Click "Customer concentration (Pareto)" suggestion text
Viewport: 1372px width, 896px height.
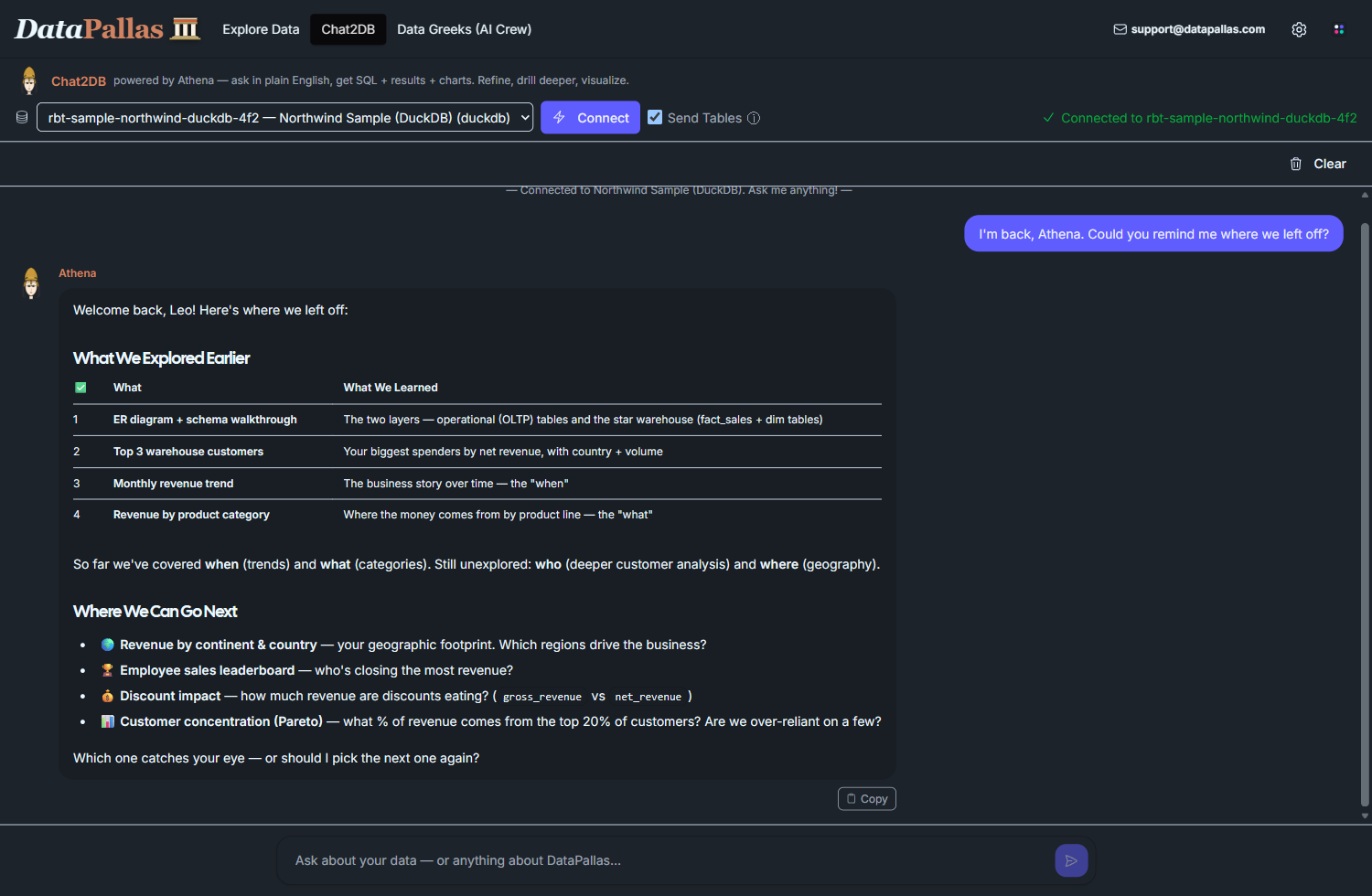[x=221, y=721]
